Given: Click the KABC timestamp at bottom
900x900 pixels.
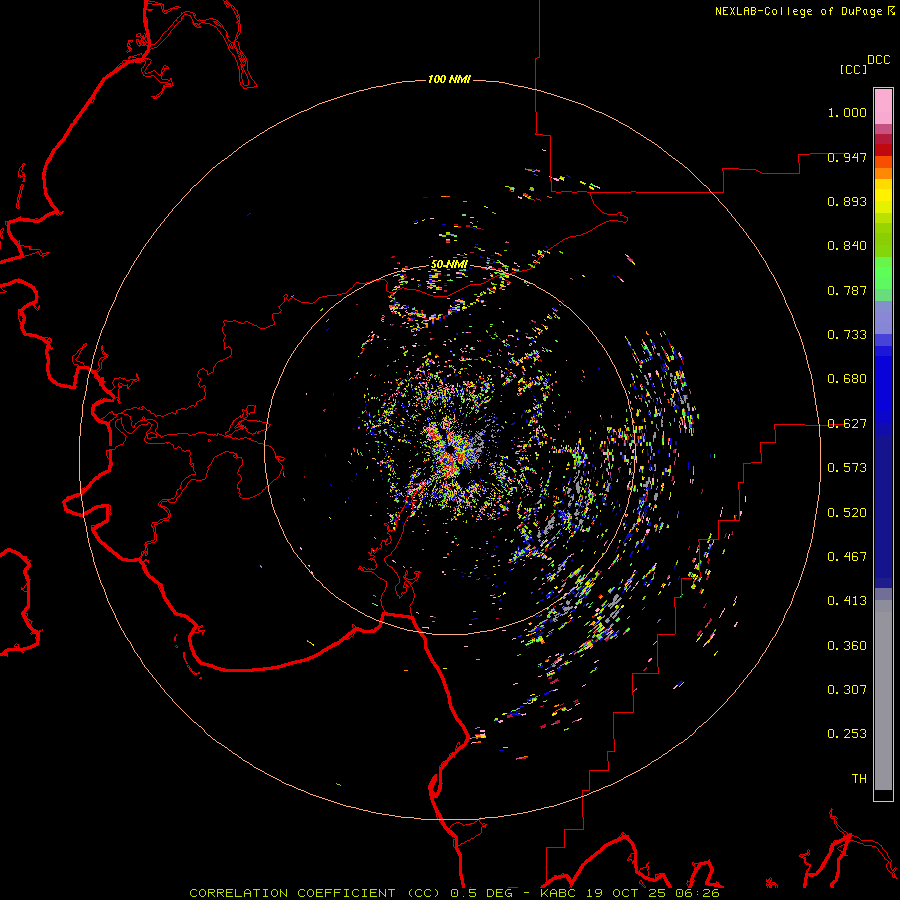Looking at the screenshot, I should tap(630, 893).
